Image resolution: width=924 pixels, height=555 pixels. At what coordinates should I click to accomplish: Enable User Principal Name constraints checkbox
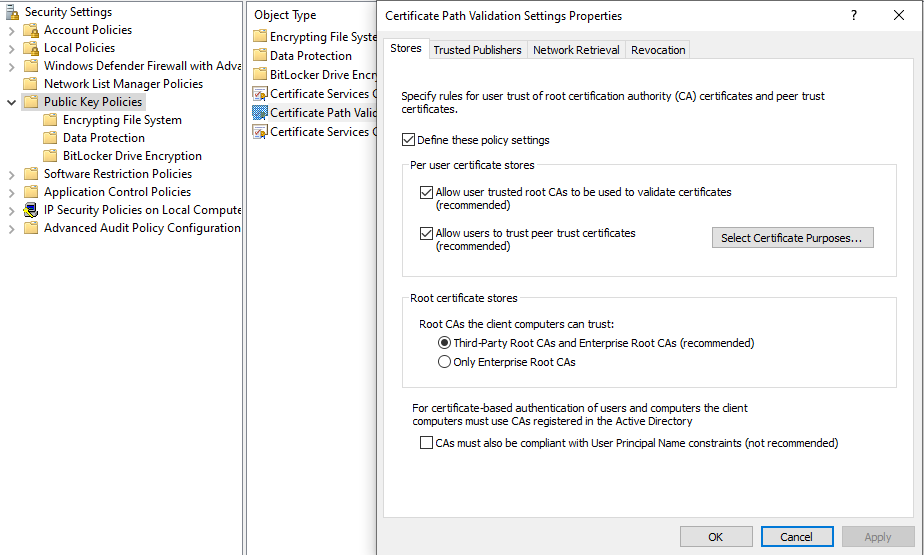(426, 442)
